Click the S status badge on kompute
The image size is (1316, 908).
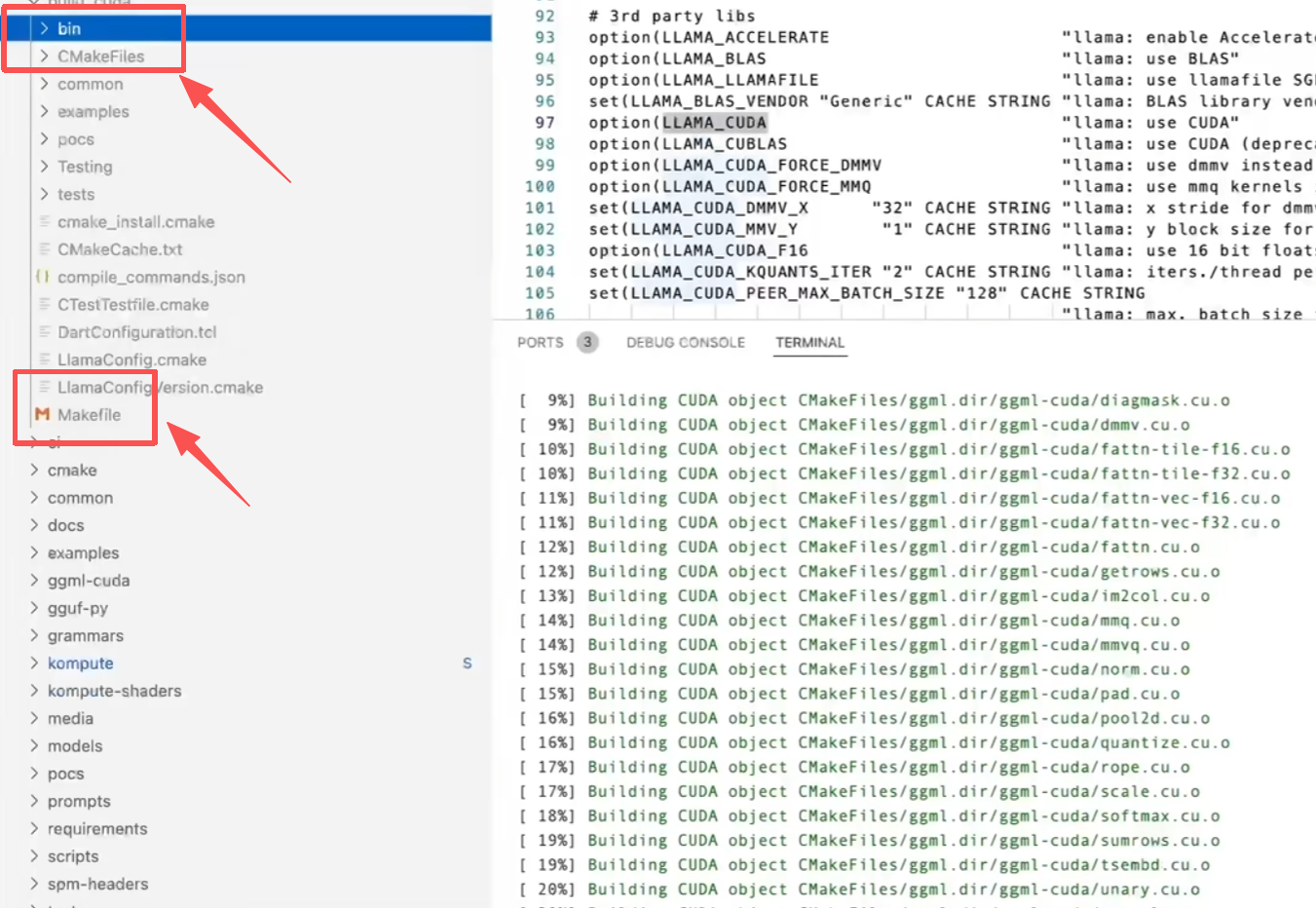468,663
